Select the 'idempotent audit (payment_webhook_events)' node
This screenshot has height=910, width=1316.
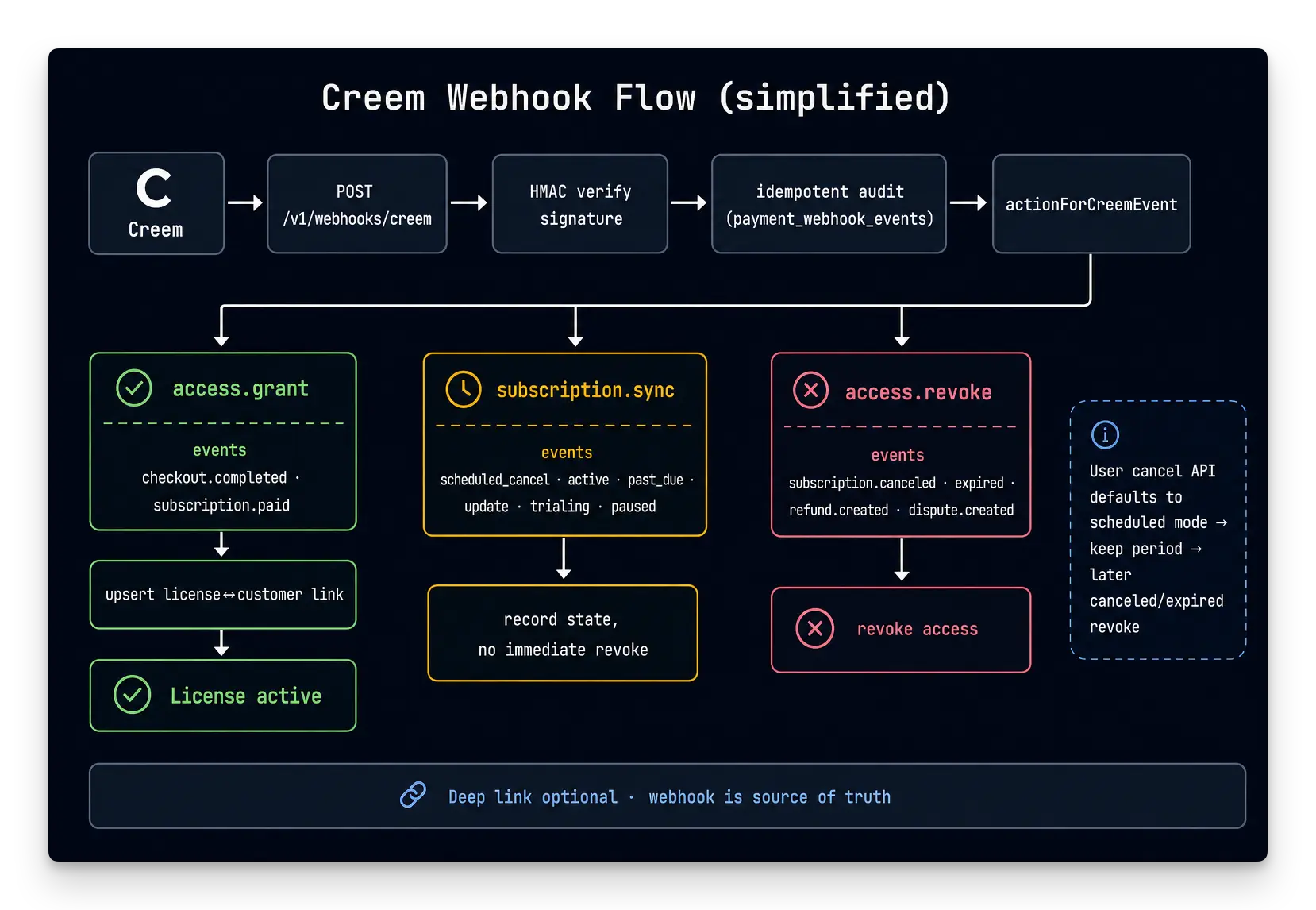829,204
